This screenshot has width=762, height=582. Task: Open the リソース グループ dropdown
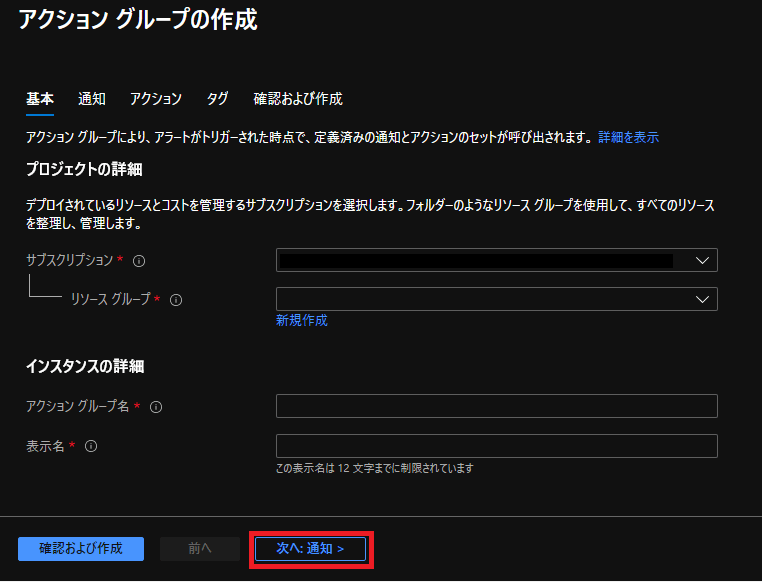click(497, 299)
